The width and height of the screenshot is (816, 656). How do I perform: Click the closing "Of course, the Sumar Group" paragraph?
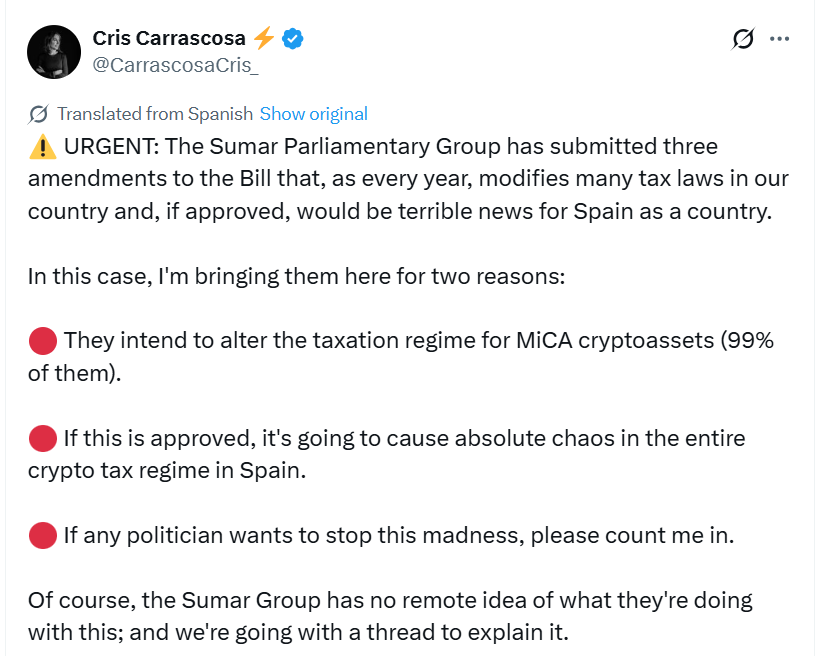coord(390,616)
